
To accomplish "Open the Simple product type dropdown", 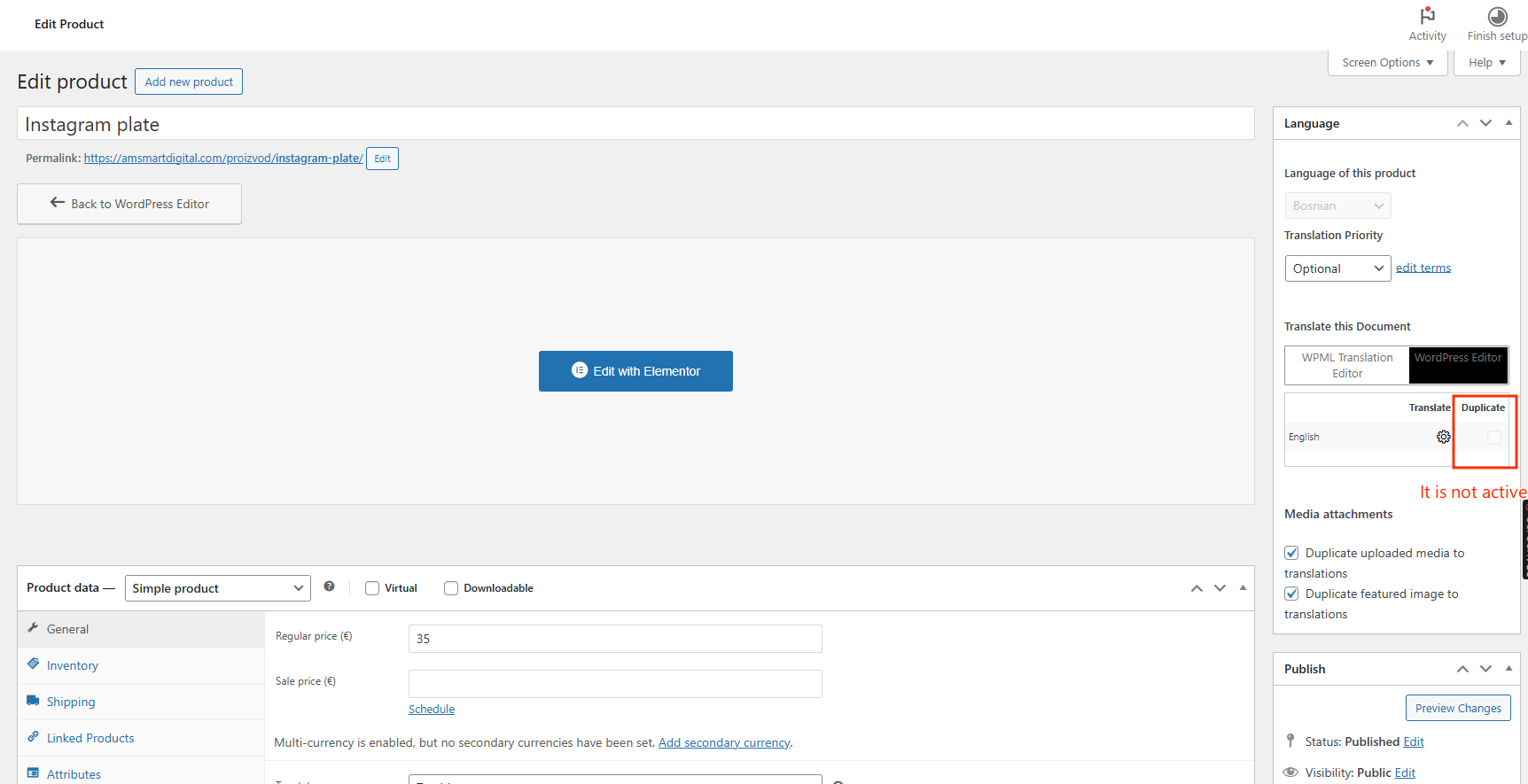I will pyautogui.click(x=218, y=588).
